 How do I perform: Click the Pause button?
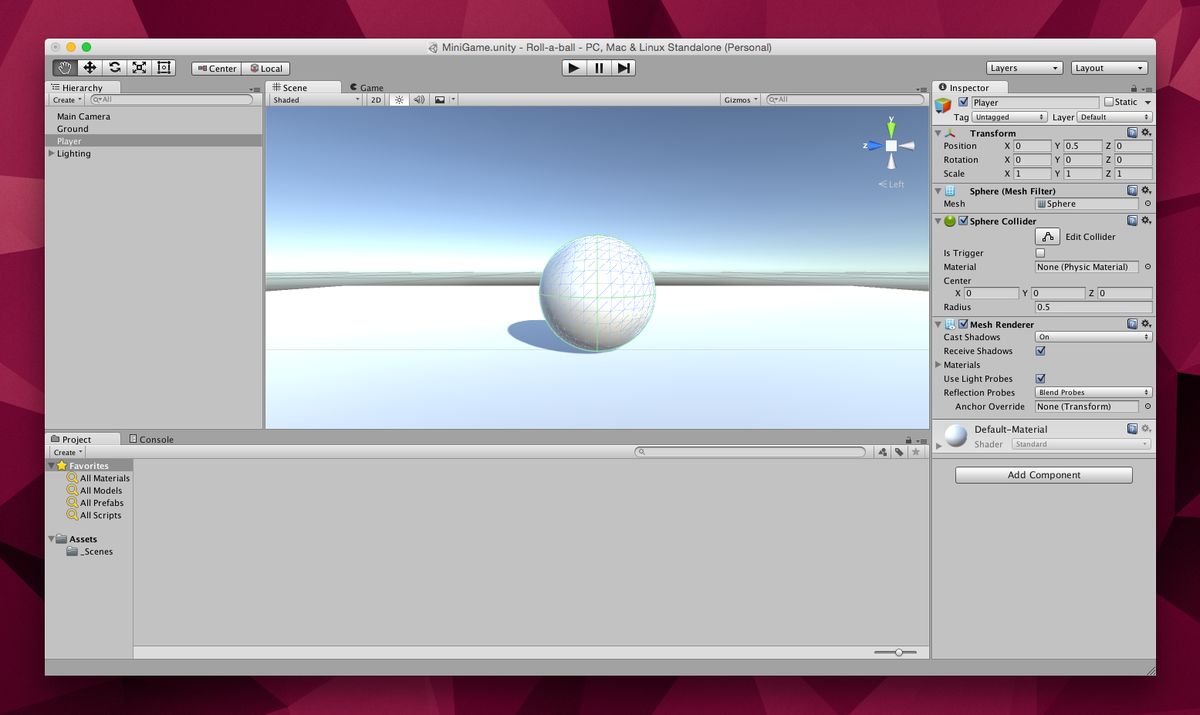[599, 68]
